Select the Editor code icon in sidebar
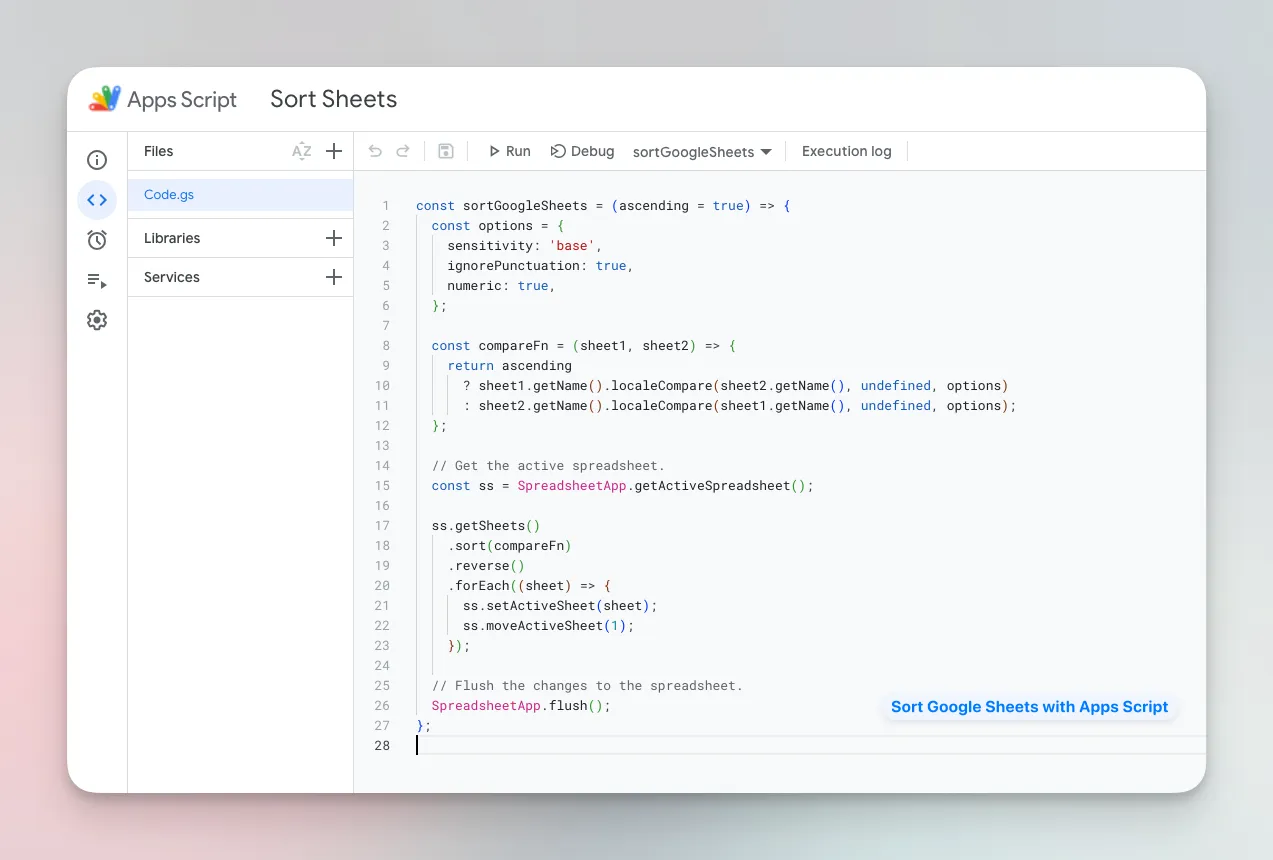Viewport: 1273px width, 860px height. (x=96, y=200)
